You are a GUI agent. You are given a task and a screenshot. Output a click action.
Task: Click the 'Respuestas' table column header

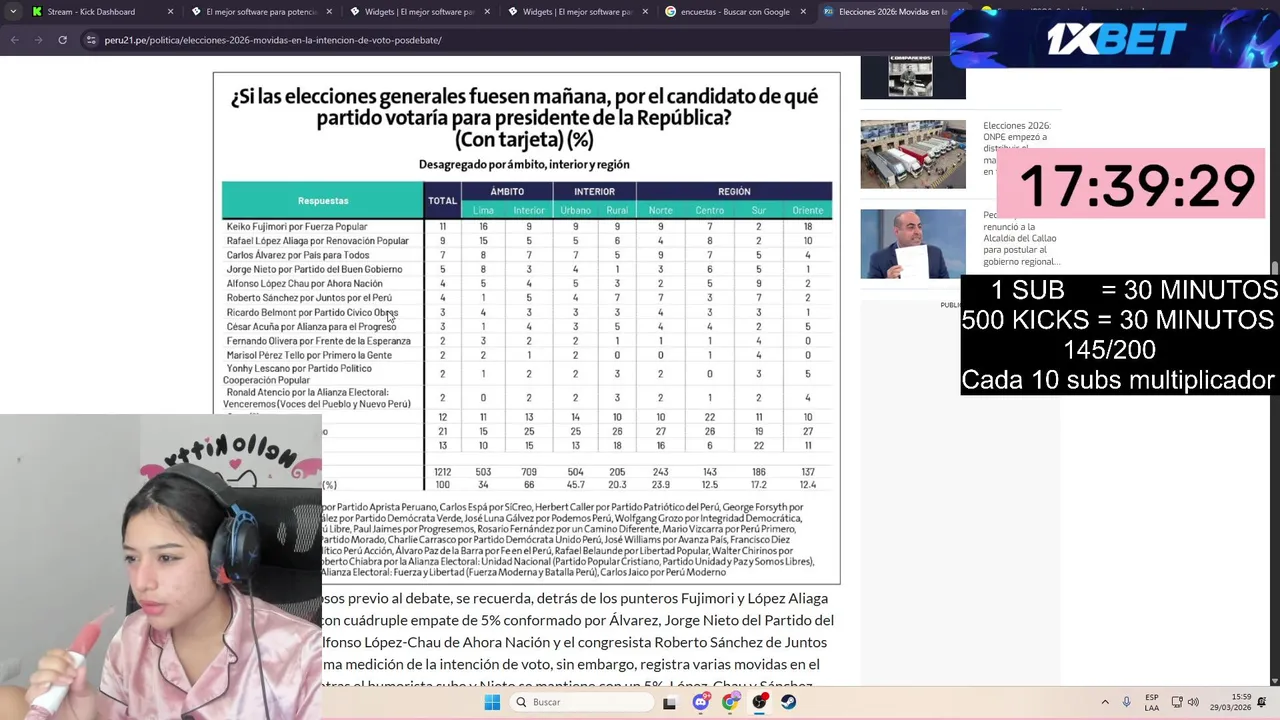[x=322, y=200]
